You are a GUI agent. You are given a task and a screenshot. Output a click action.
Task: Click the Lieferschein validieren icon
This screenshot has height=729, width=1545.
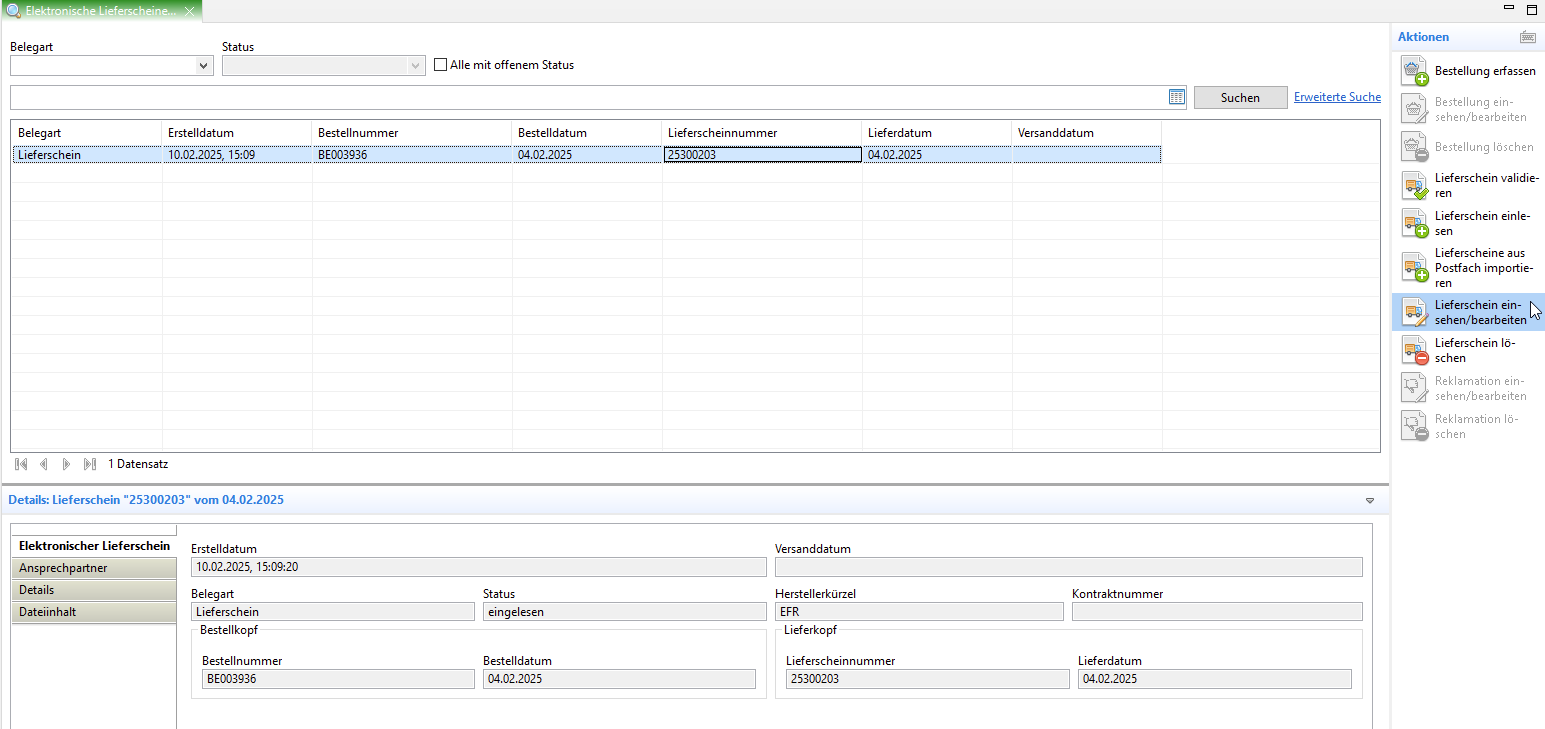click(1415, 186)
